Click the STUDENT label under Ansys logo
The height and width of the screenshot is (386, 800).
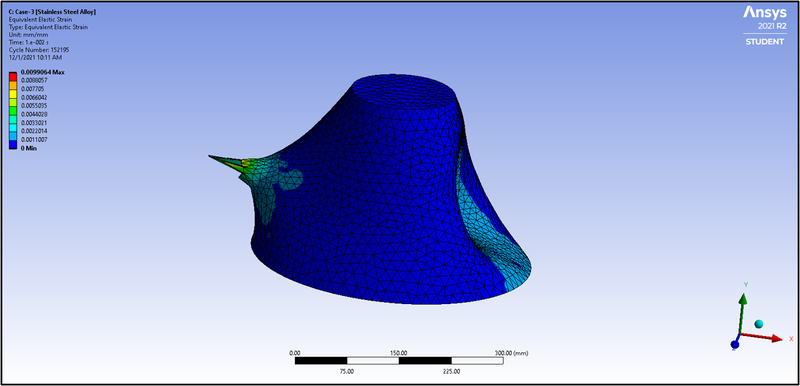(x=765, y=42)
